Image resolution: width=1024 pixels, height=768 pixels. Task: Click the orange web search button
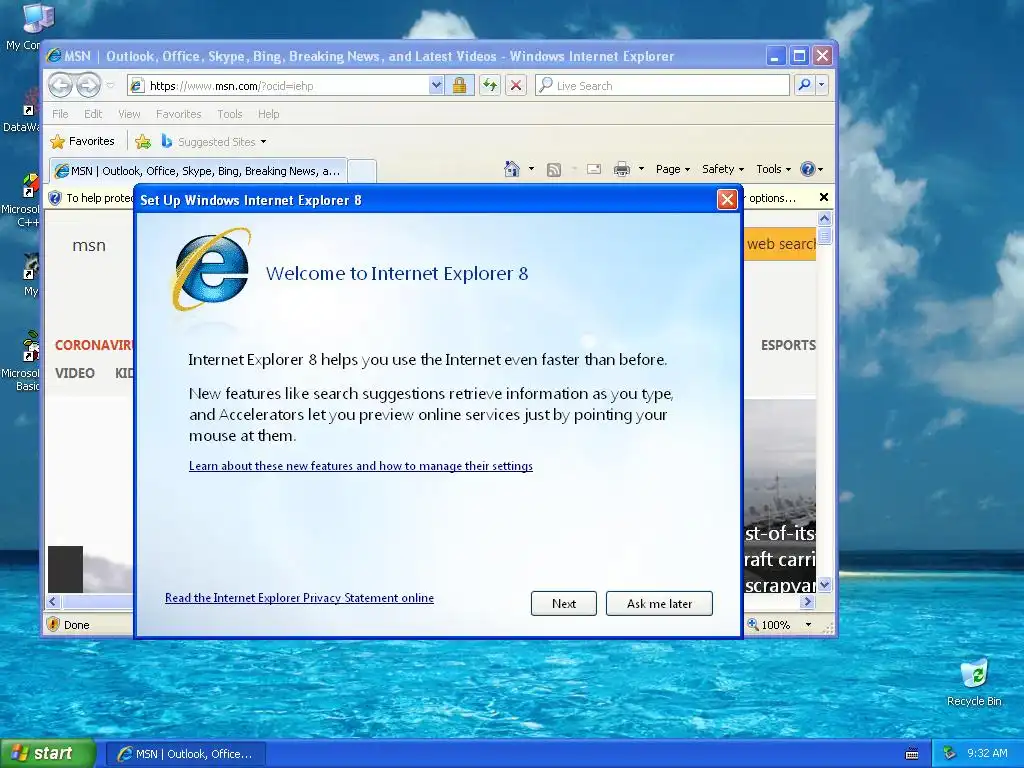(x=780, y=244)
